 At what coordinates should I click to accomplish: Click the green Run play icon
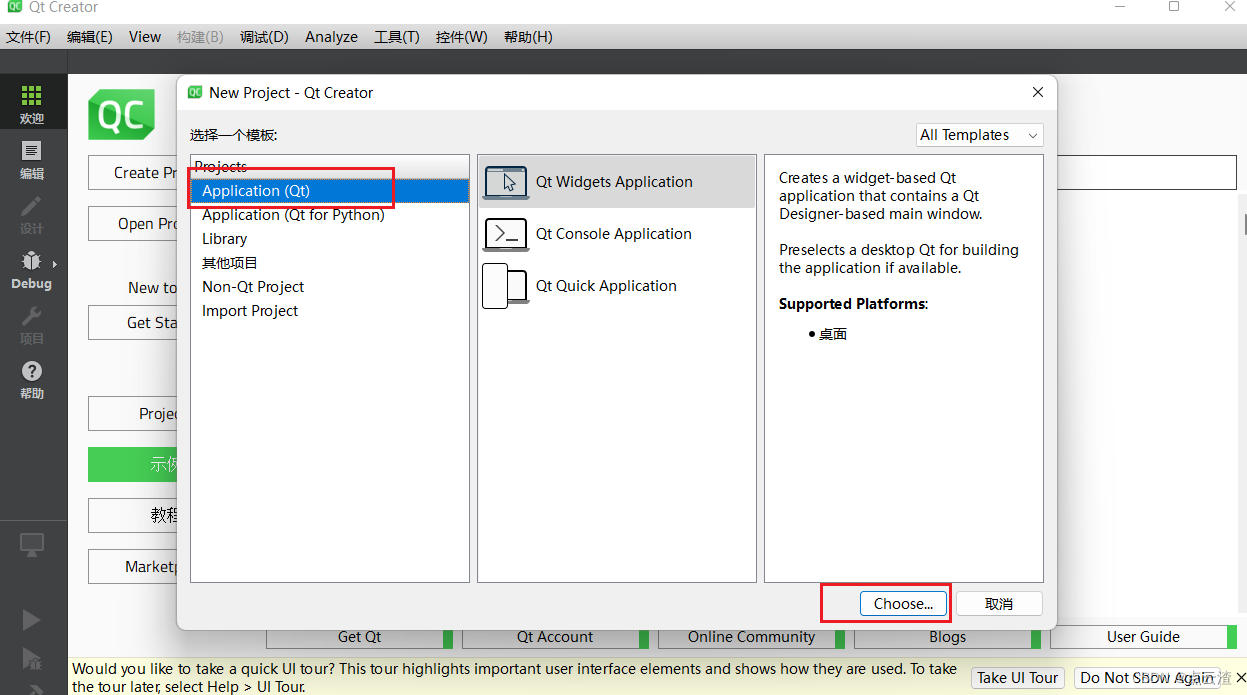[x=32, y=620]
